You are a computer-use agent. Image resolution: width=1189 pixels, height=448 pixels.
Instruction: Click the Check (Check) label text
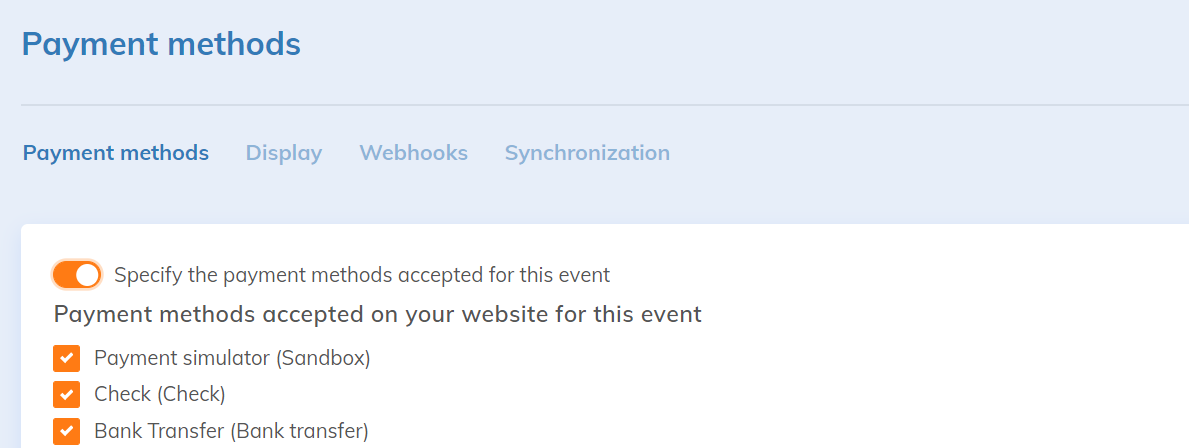160,394
